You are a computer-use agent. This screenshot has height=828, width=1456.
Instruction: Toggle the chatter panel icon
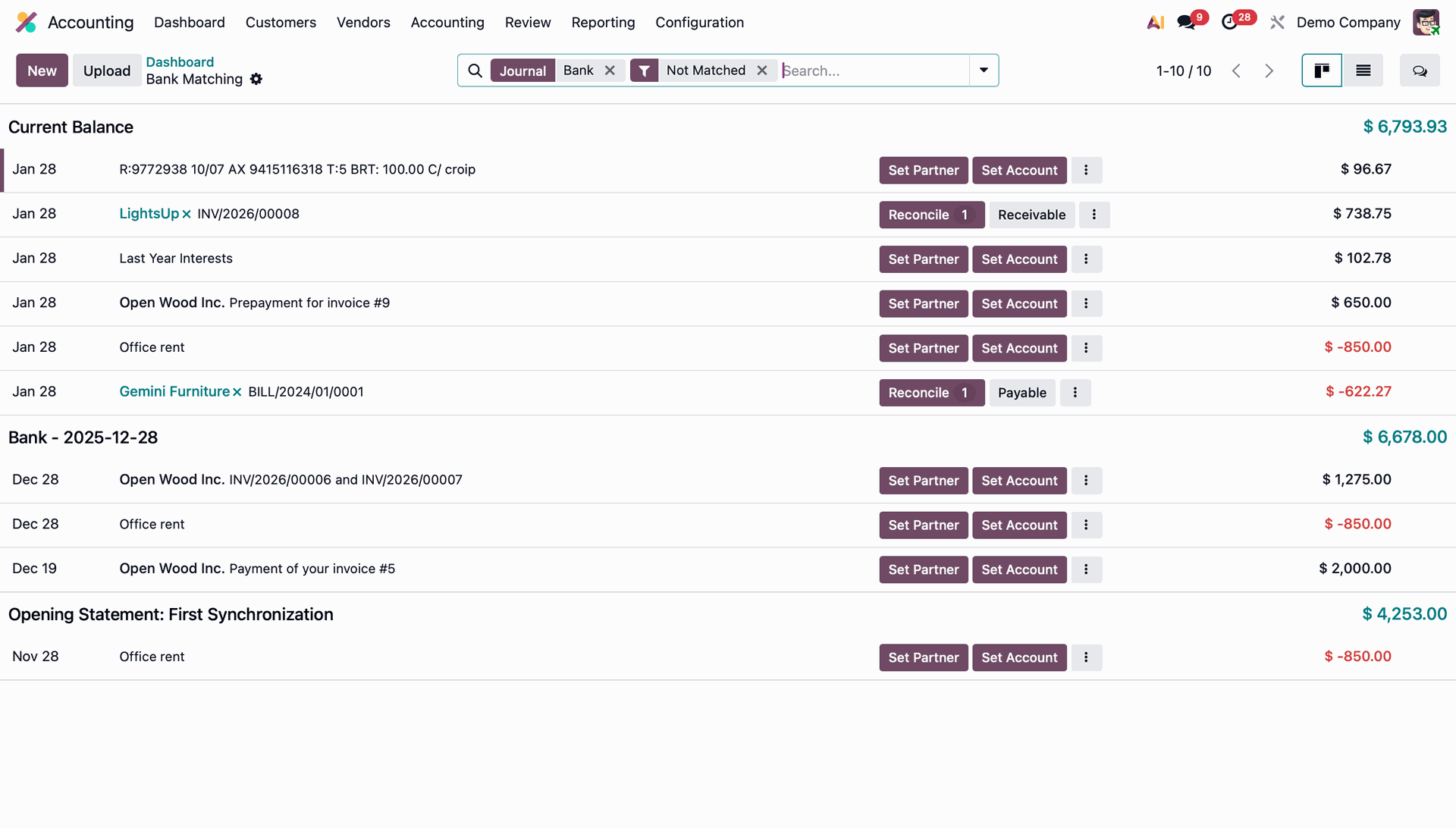click(x=1419, y=71)
